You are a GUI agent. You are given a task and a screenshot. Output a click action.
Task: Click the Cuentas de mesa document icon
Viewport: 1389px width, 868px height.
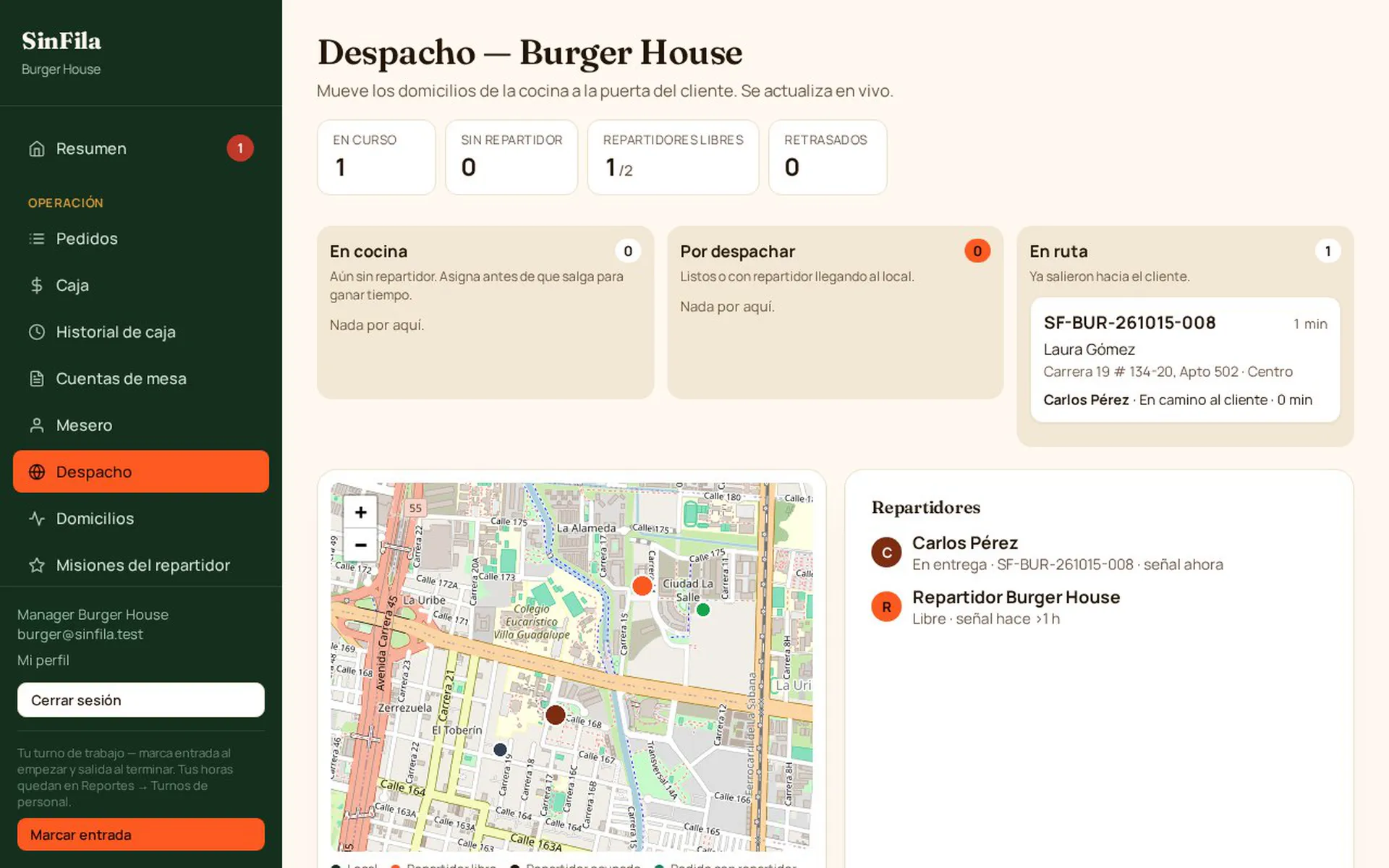pyautogui.click(x=37, y=378)
